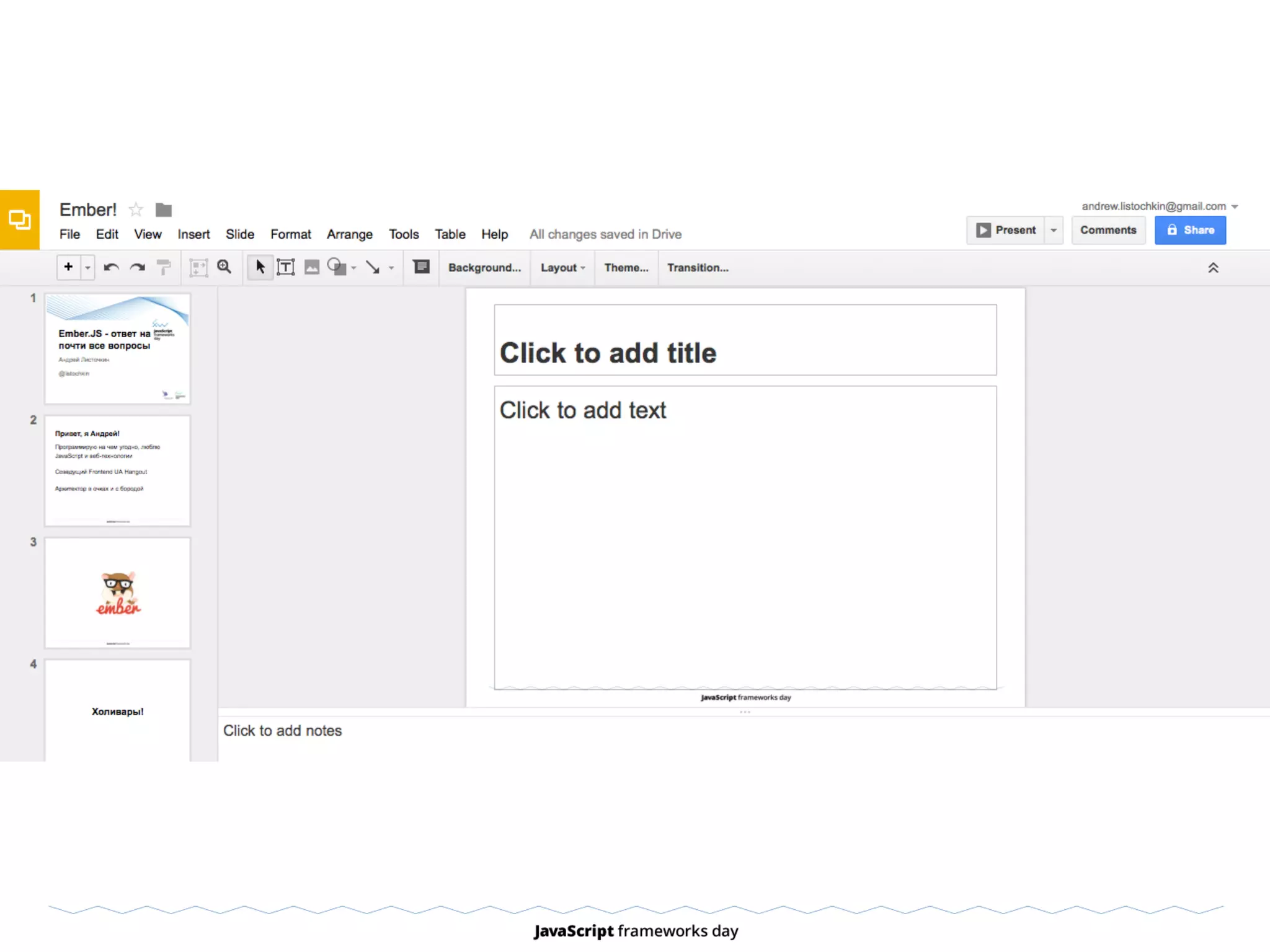Click the zoom magnifier tool
The image size is (1270, 952).
pyautogui.click(x=224, y=267)
